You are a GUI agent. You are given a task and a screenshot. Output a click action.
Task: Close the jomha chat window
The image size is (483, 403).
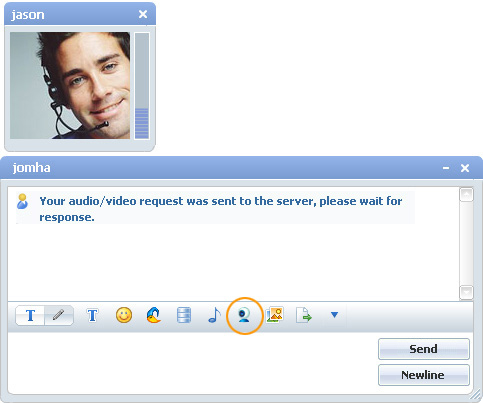coord(465,168)
